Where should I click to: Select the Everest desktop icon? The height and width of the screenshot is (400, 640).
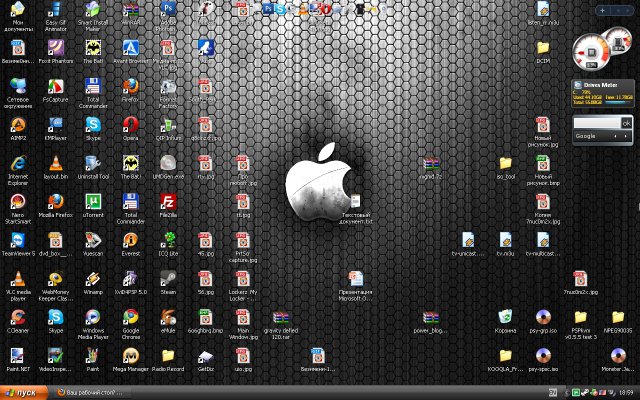tap(130, 239)
